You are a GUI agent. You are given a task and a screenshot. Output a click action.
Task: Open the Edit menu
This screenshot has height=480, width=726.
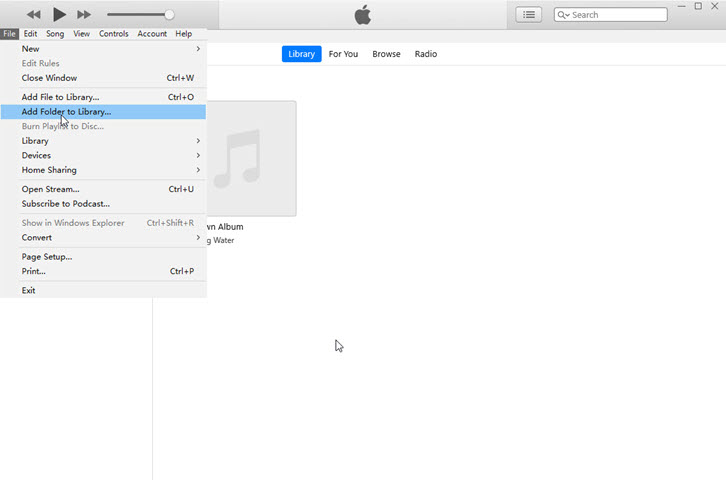[x=31, y=34]
